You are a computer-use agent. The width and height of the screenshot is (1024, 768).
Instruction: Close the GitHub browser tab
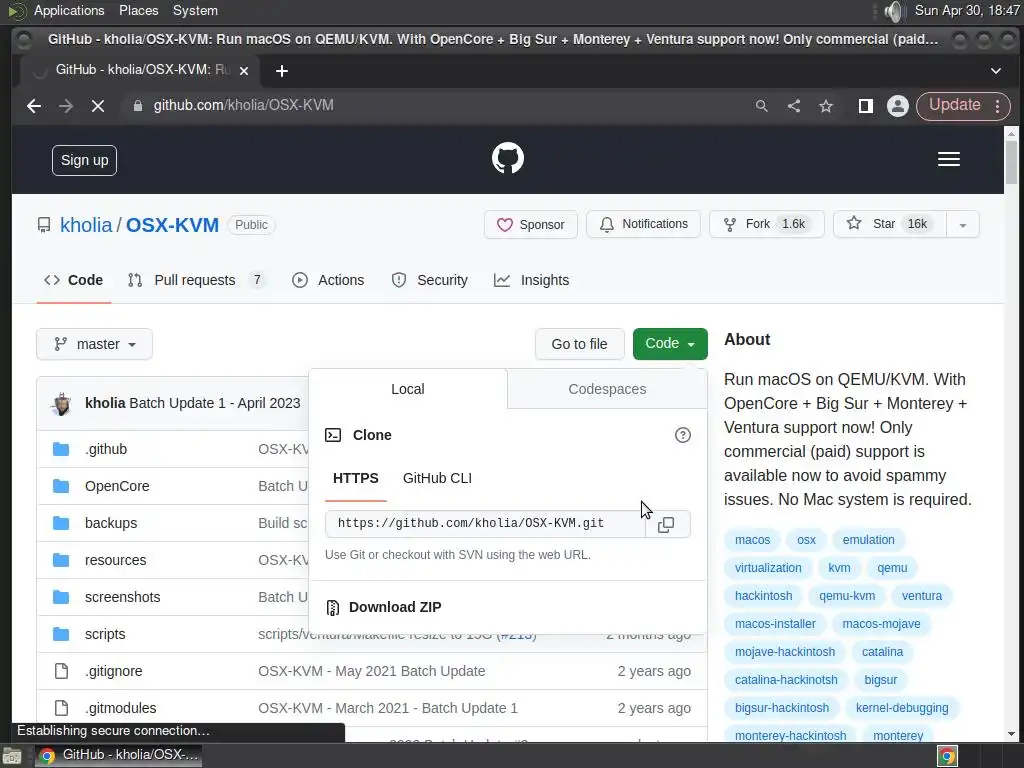click(244, 71)
